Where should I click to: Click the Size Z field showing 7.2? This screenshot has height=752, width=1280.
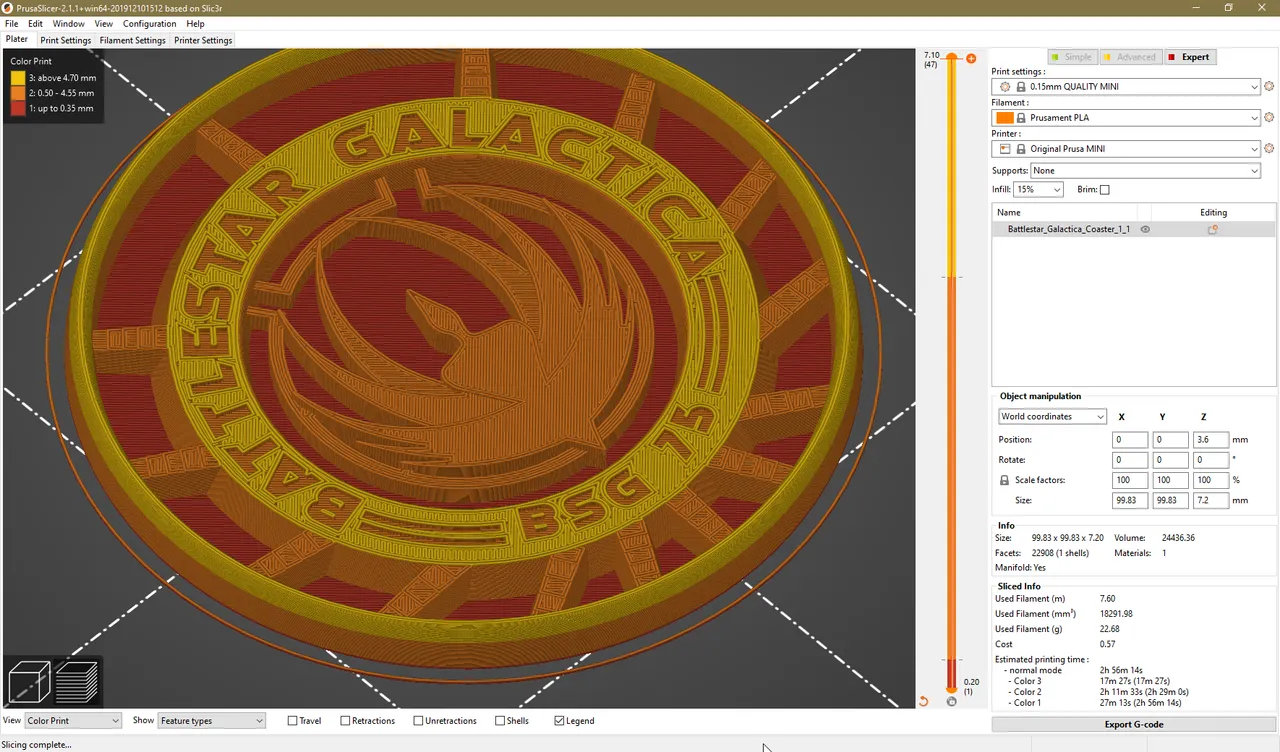click(1211, 500)
